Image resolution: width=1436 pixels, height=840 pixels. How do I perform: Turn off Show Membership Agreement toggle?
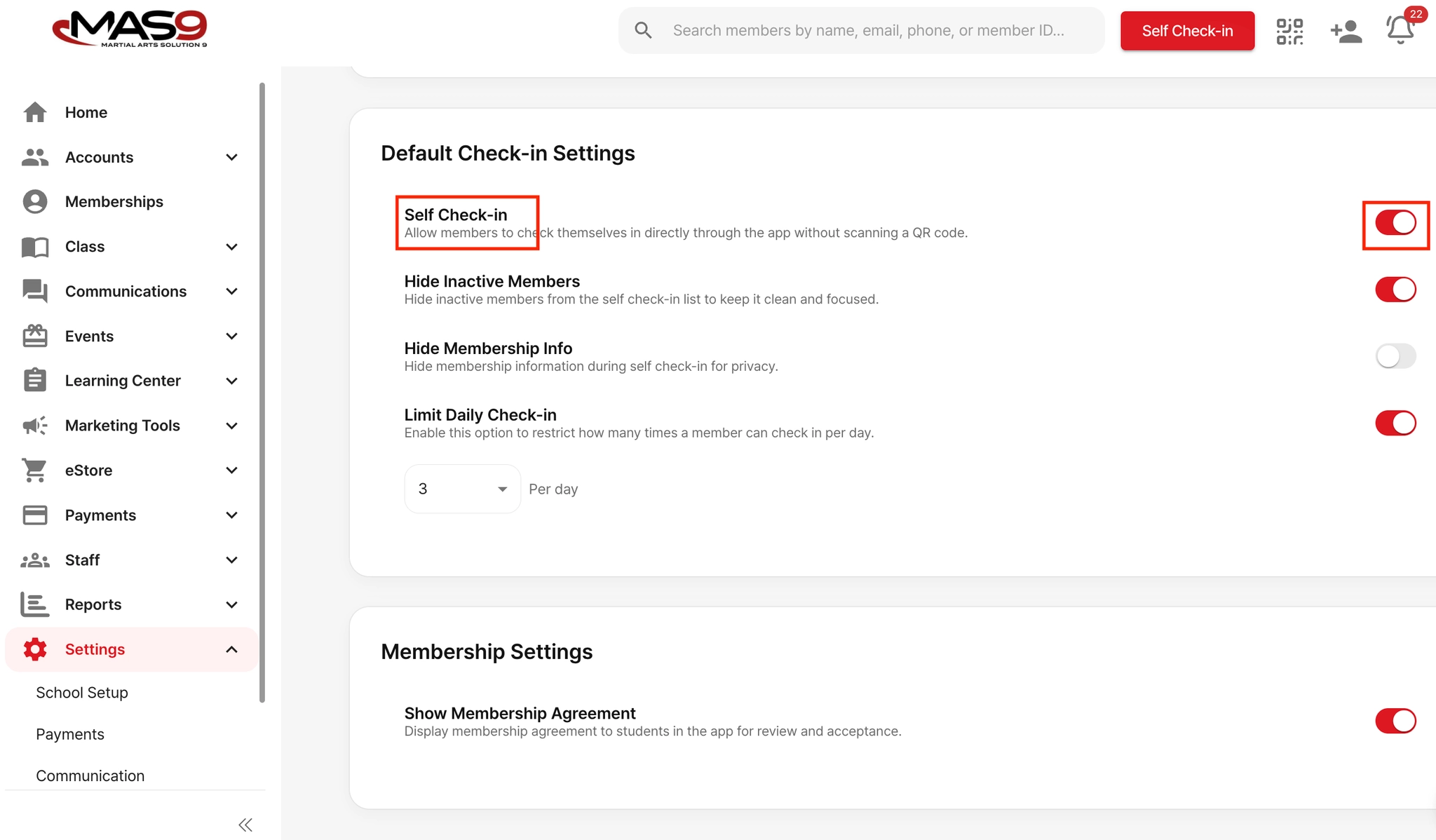click(1395, 721)
